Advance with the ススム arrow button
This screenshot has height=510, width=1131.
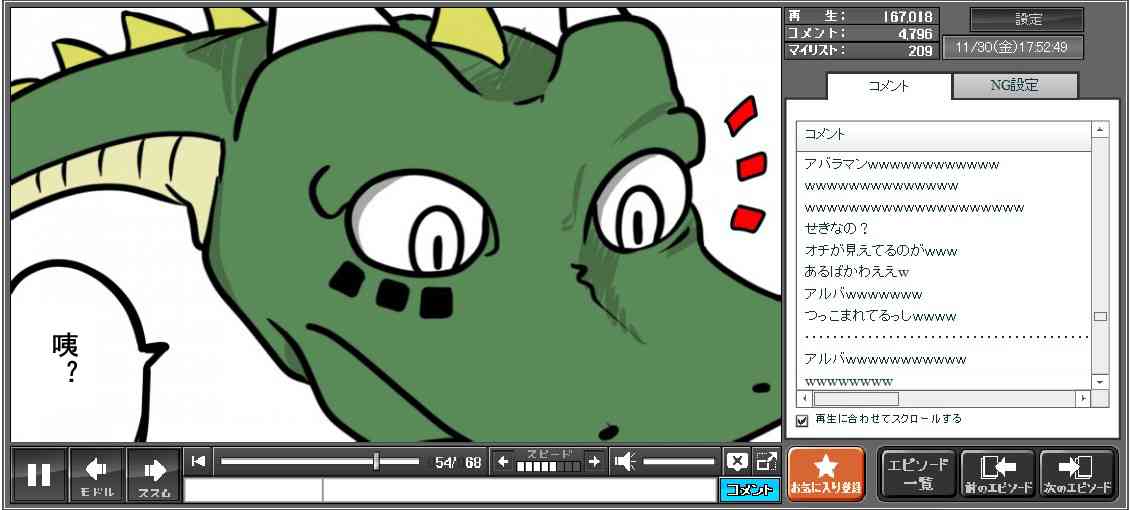(x=154, y=474)
